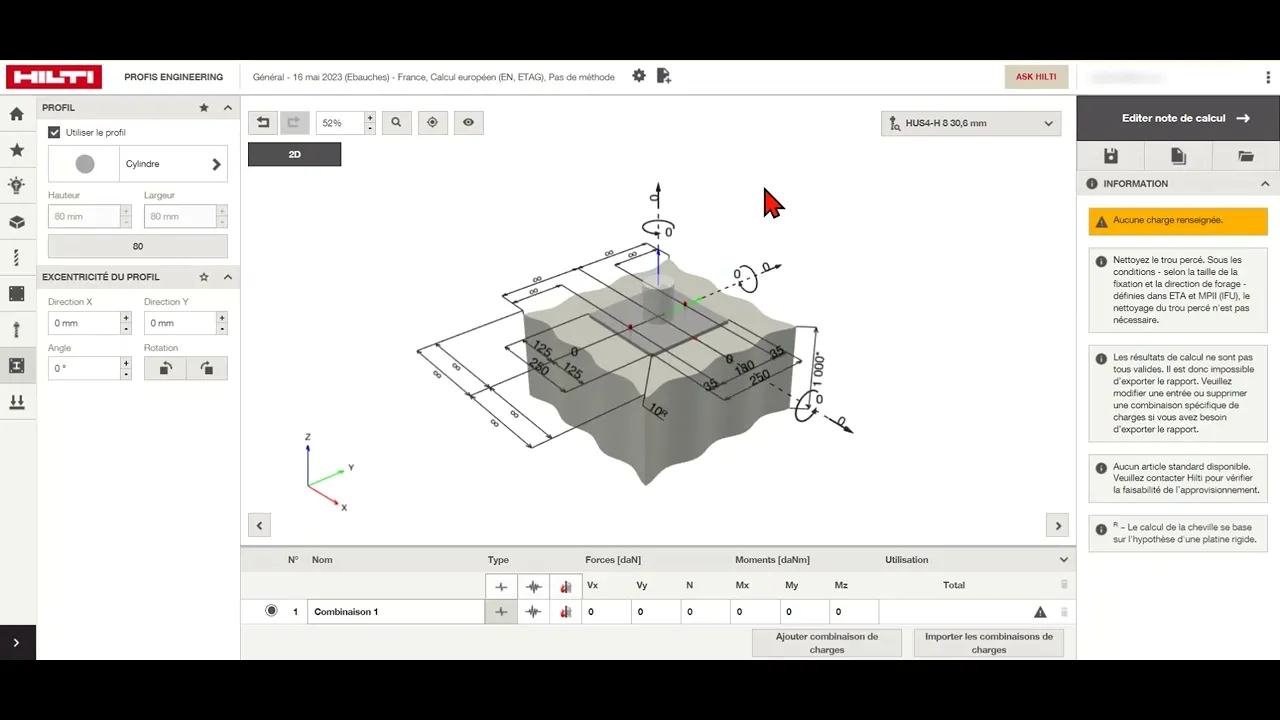This screenshot has height=720, width=1280.
Task: Increase Direction X with the plus stepper
Action: coord(126,318)
